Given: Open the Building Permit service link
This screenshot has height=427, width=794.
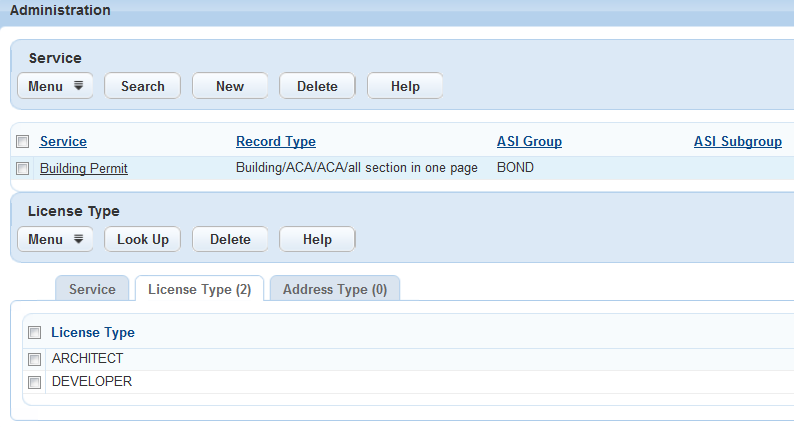Looking at the screenshot, I should [x=84, y=168].
